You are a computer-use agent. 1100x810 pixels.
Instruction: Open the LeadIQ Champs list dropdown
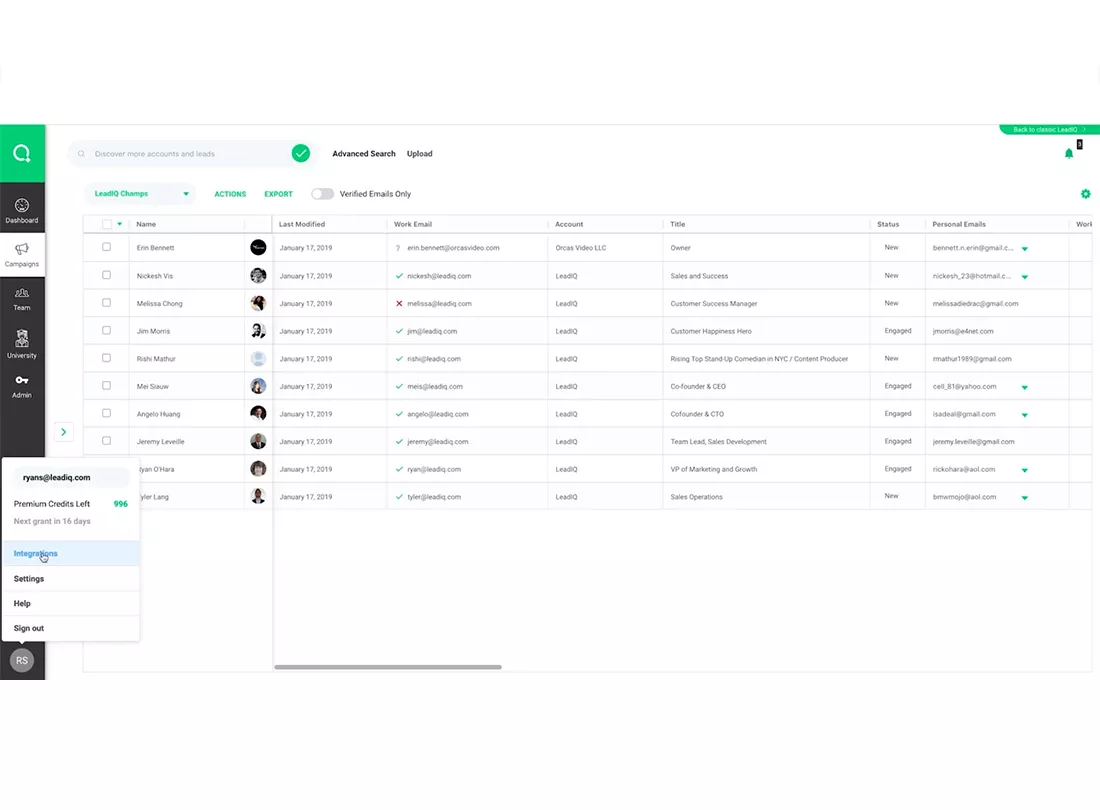(140, 194)
